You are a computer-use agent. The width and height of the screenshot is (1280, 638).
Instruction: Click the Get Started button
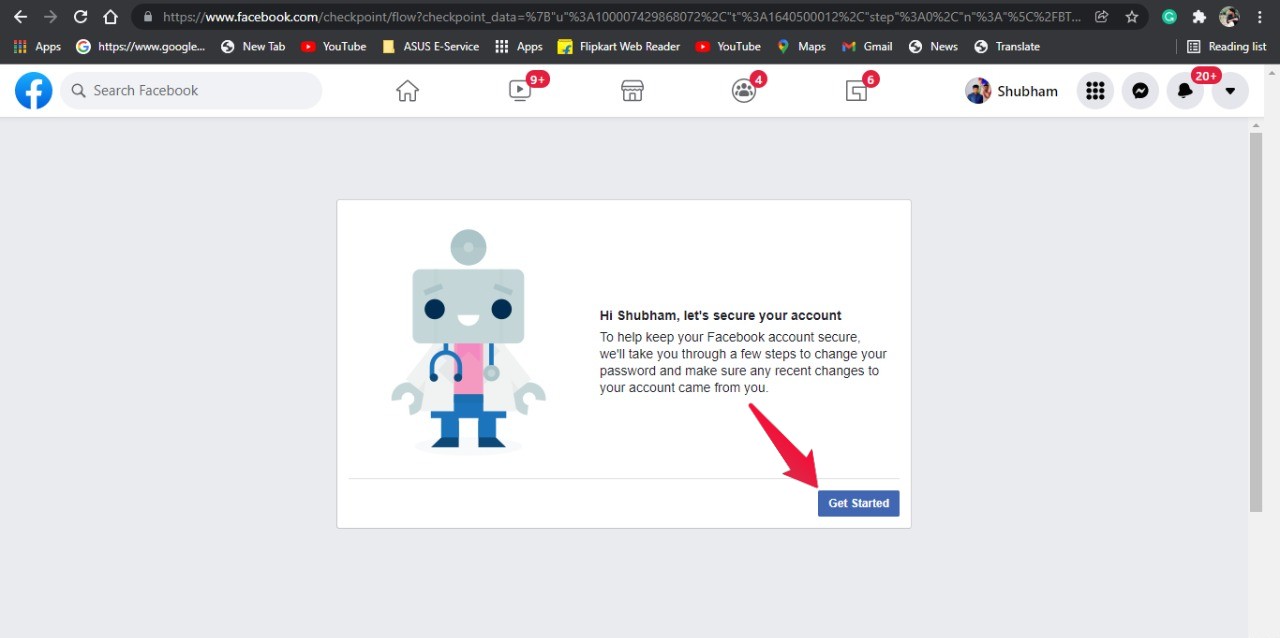coord(858,503)
